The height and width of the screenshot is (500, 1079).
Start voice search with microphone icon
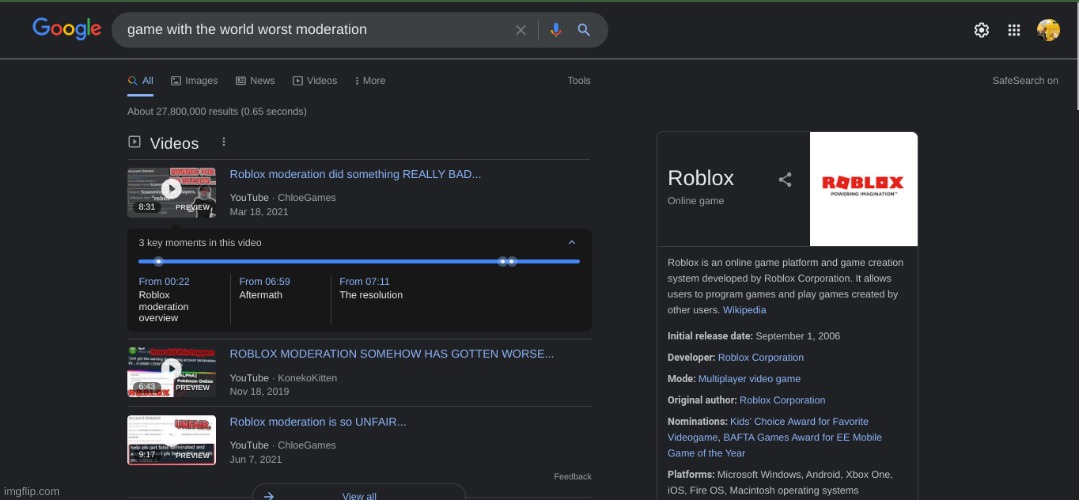pyautogui.click(x=556, y=30)
